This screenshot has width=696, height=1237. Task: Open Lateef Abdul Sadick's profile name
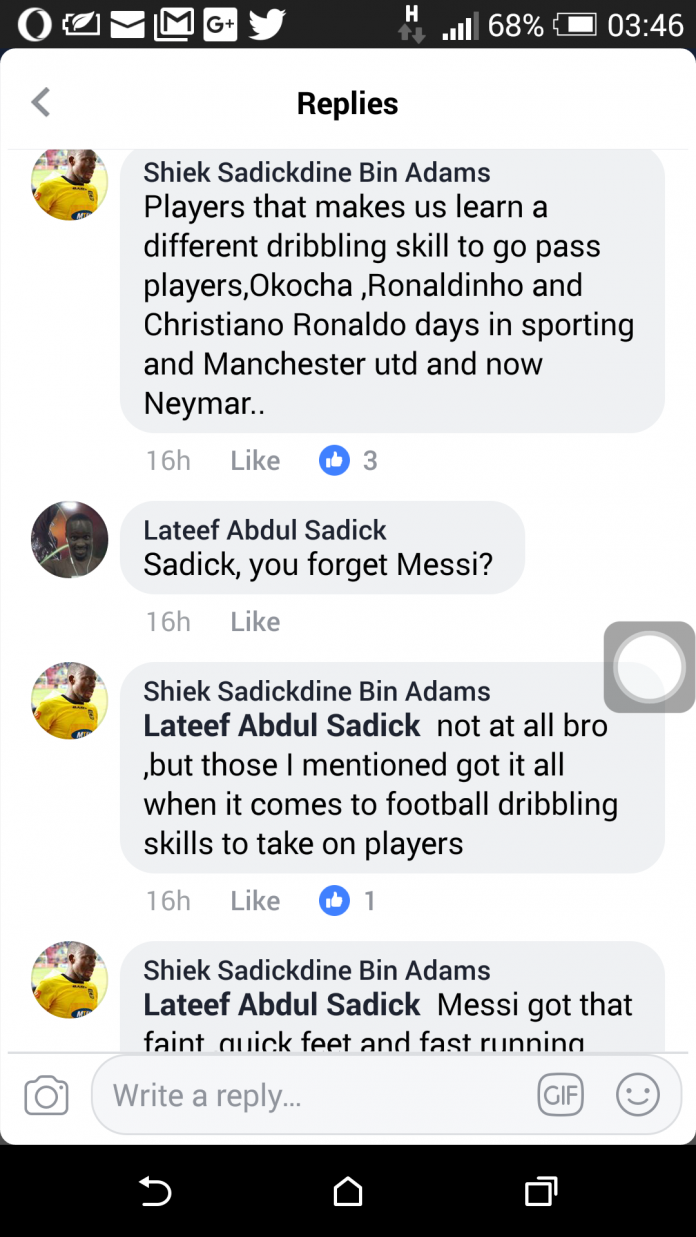click(x=265, y=530)
